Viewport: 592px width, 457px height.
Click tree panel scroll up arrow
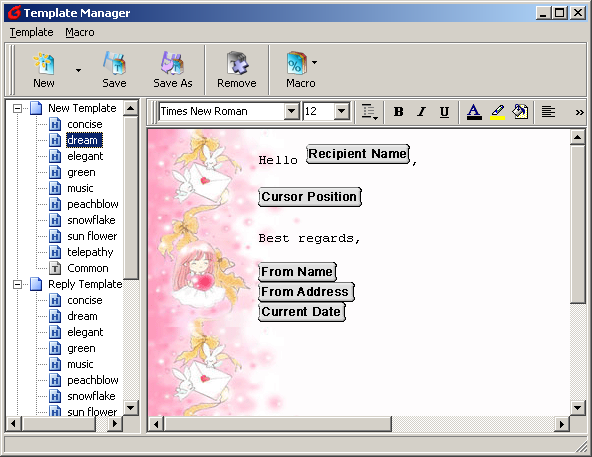(131, 108)
